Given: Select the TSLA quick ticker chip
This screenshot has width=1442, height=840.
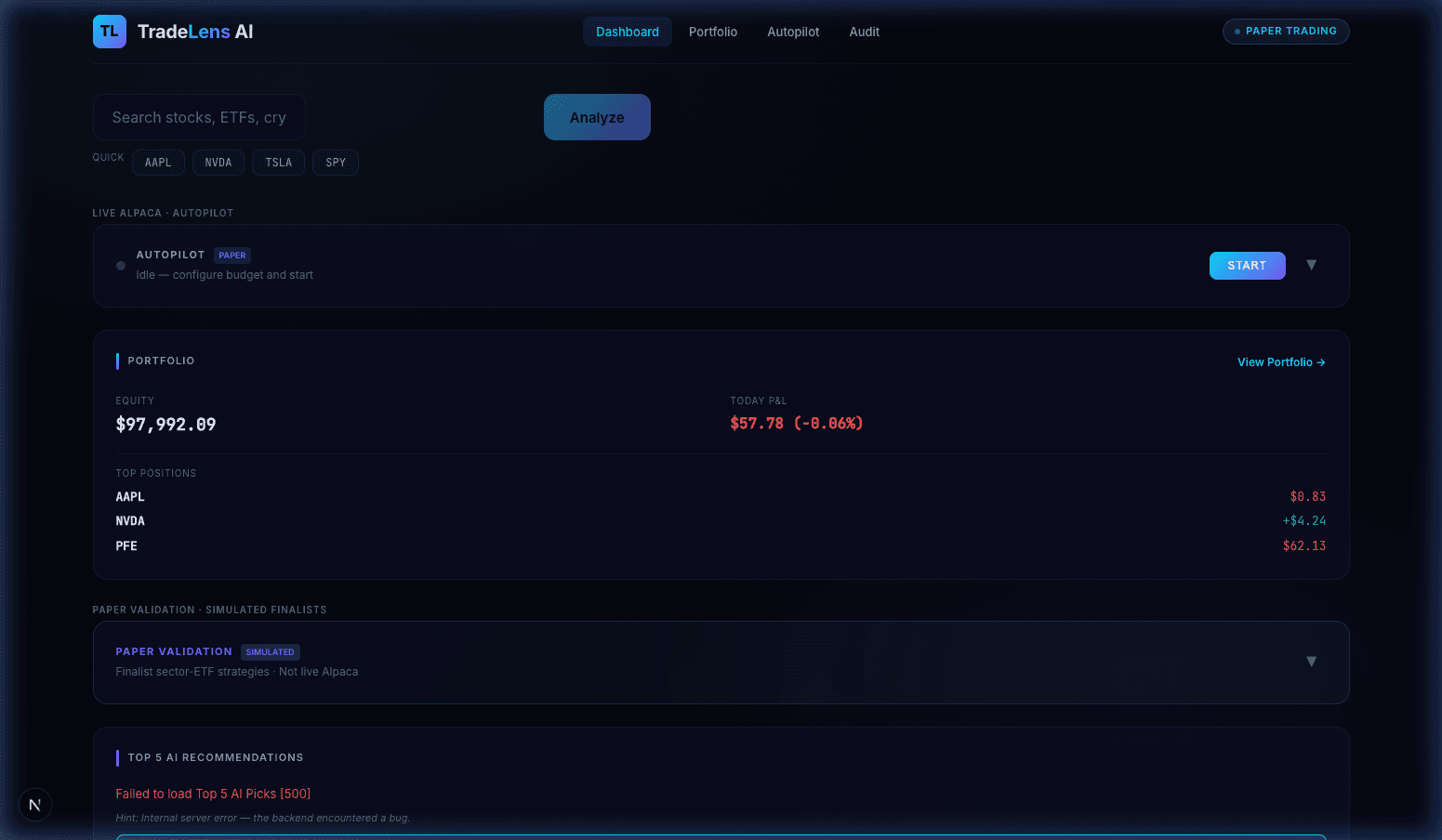Looking at the screenshot, I should tap(278, 162).
